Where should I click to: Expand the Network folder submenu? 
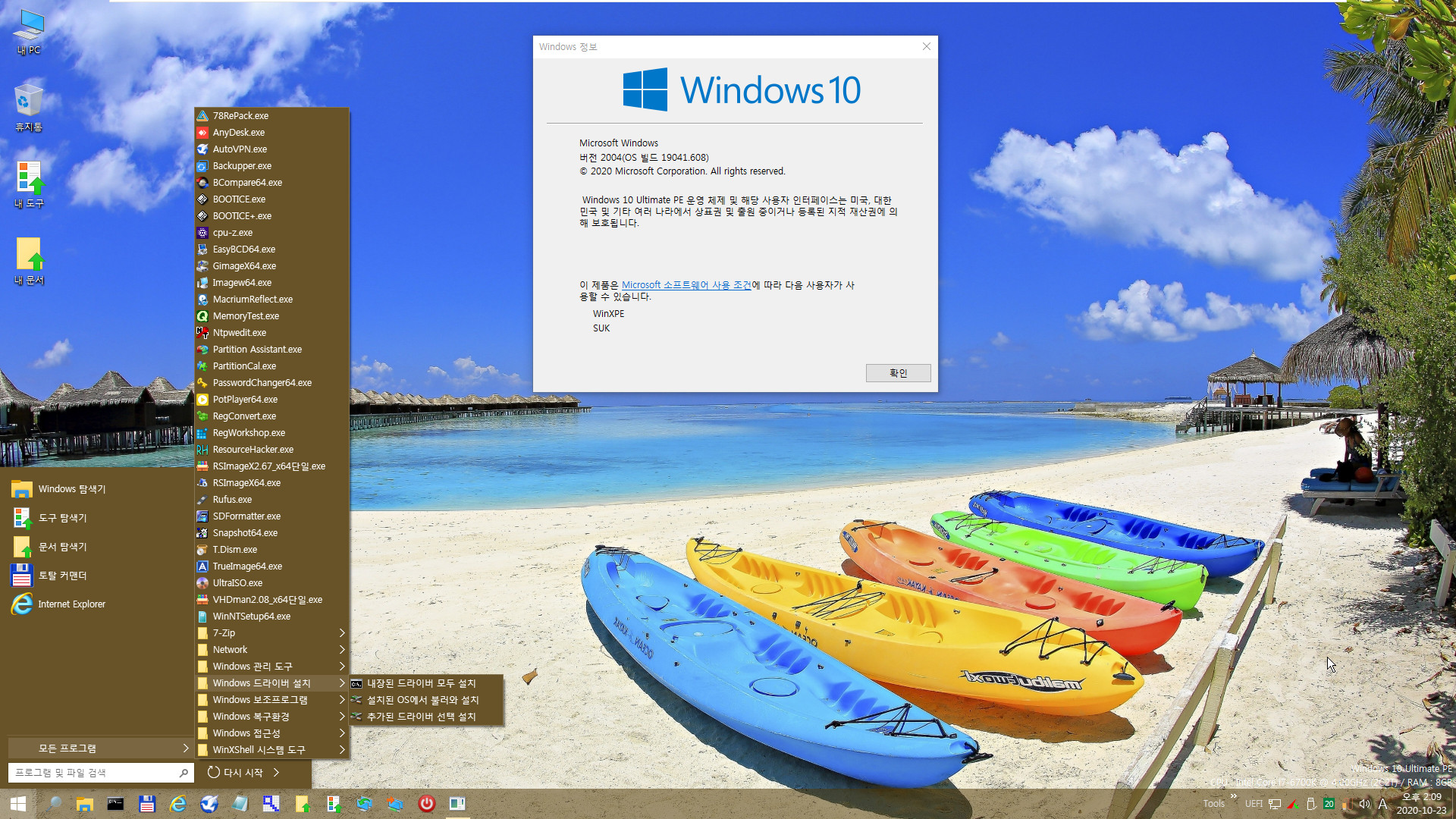tap(271, 650)
